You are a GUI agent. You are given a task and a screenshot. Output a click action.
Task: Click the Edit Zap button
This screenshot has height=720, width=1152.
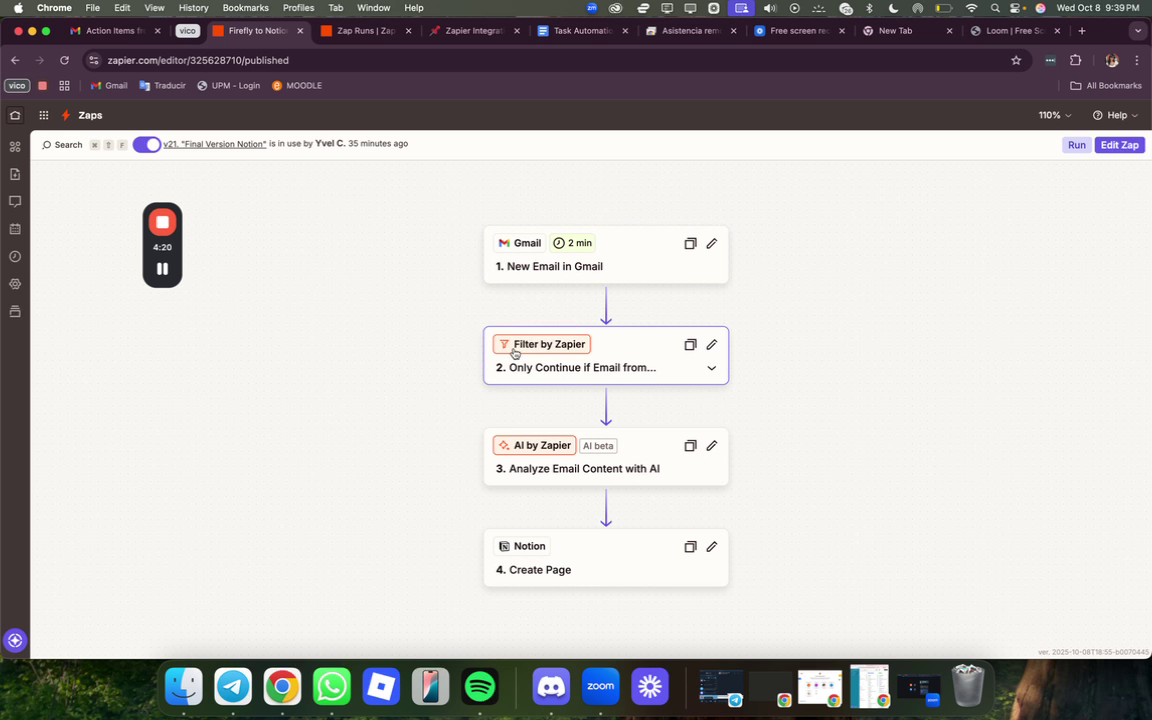1120,145
